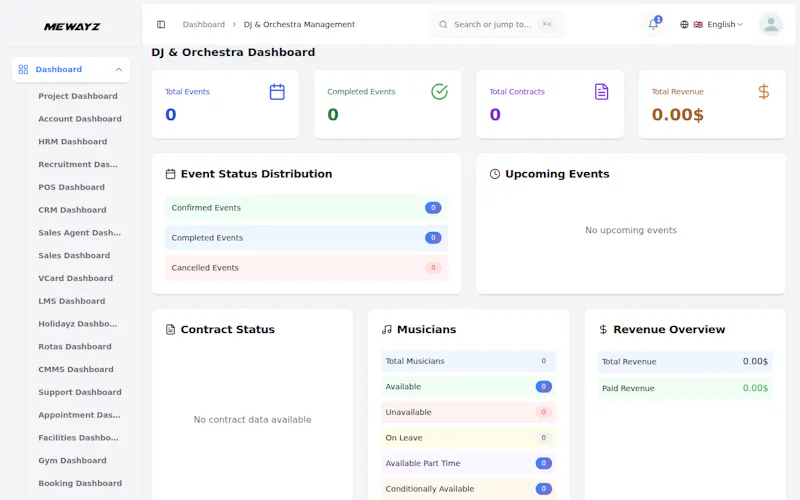Focus the Search or jump to field
Viewport: 800px width, 500px height.
tap(497, 24)
